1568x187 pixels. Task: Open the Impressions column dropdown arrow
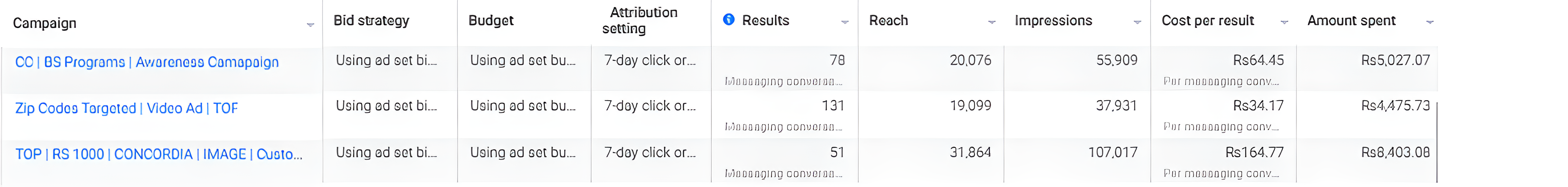point(1137,22)
